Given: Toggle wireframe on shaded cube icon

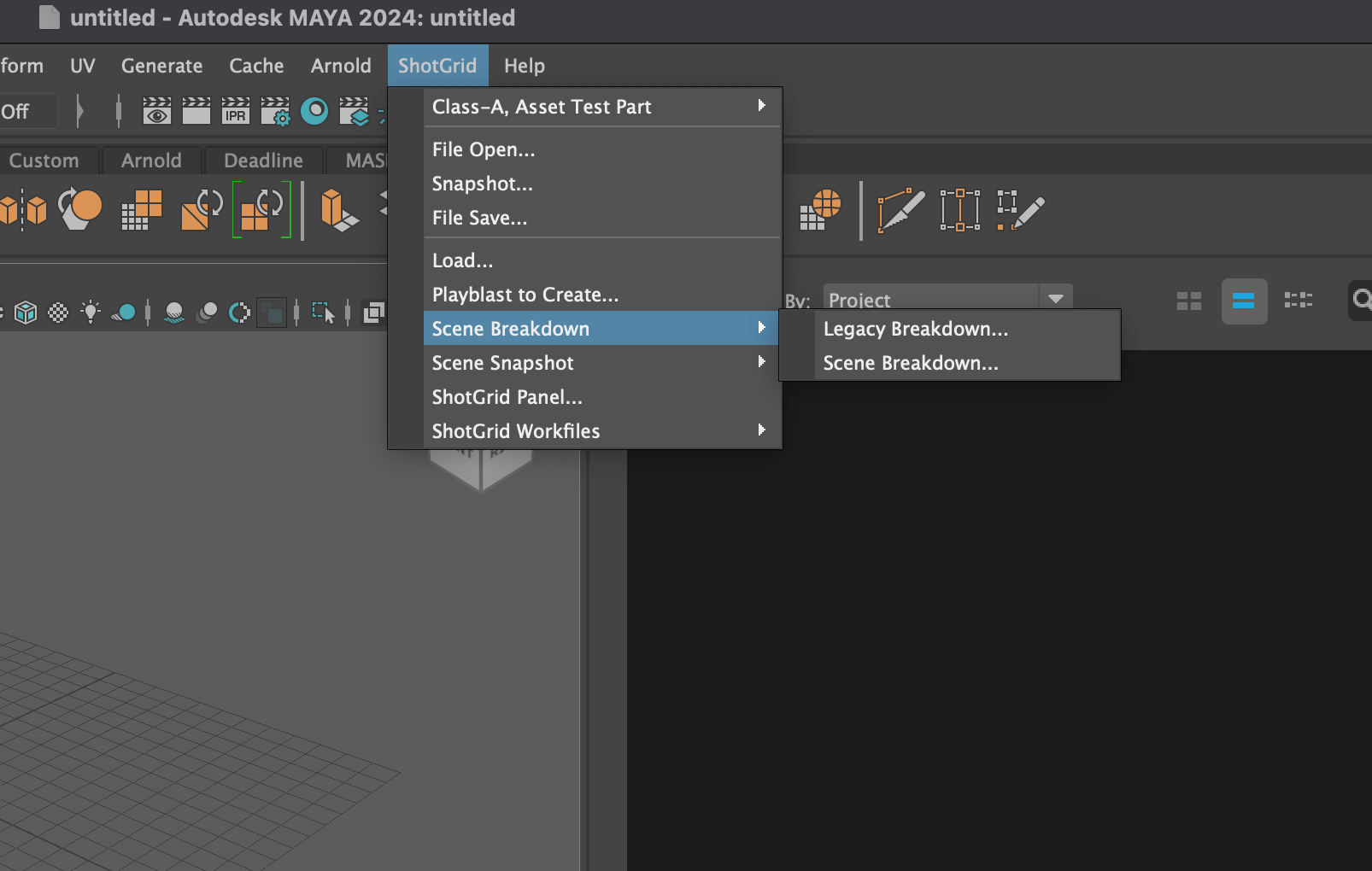Looking at the screenshot, I should point(26,313).
